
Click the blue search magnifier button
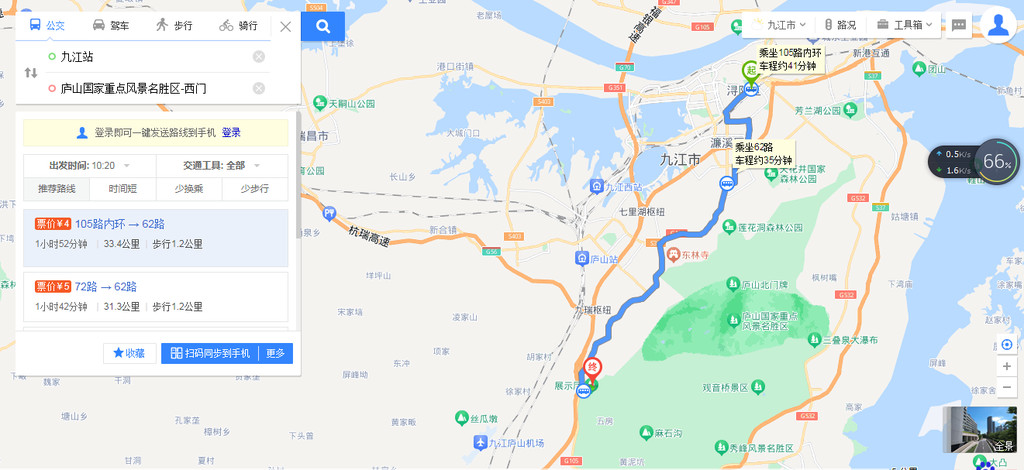[323, 26]
